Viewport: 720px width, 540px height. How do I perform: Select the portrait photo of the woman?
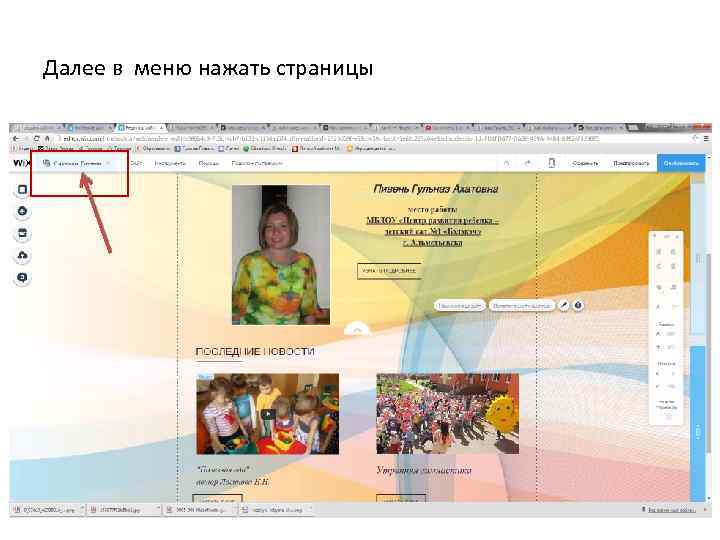pyautogui.click(x=281, y=255)
